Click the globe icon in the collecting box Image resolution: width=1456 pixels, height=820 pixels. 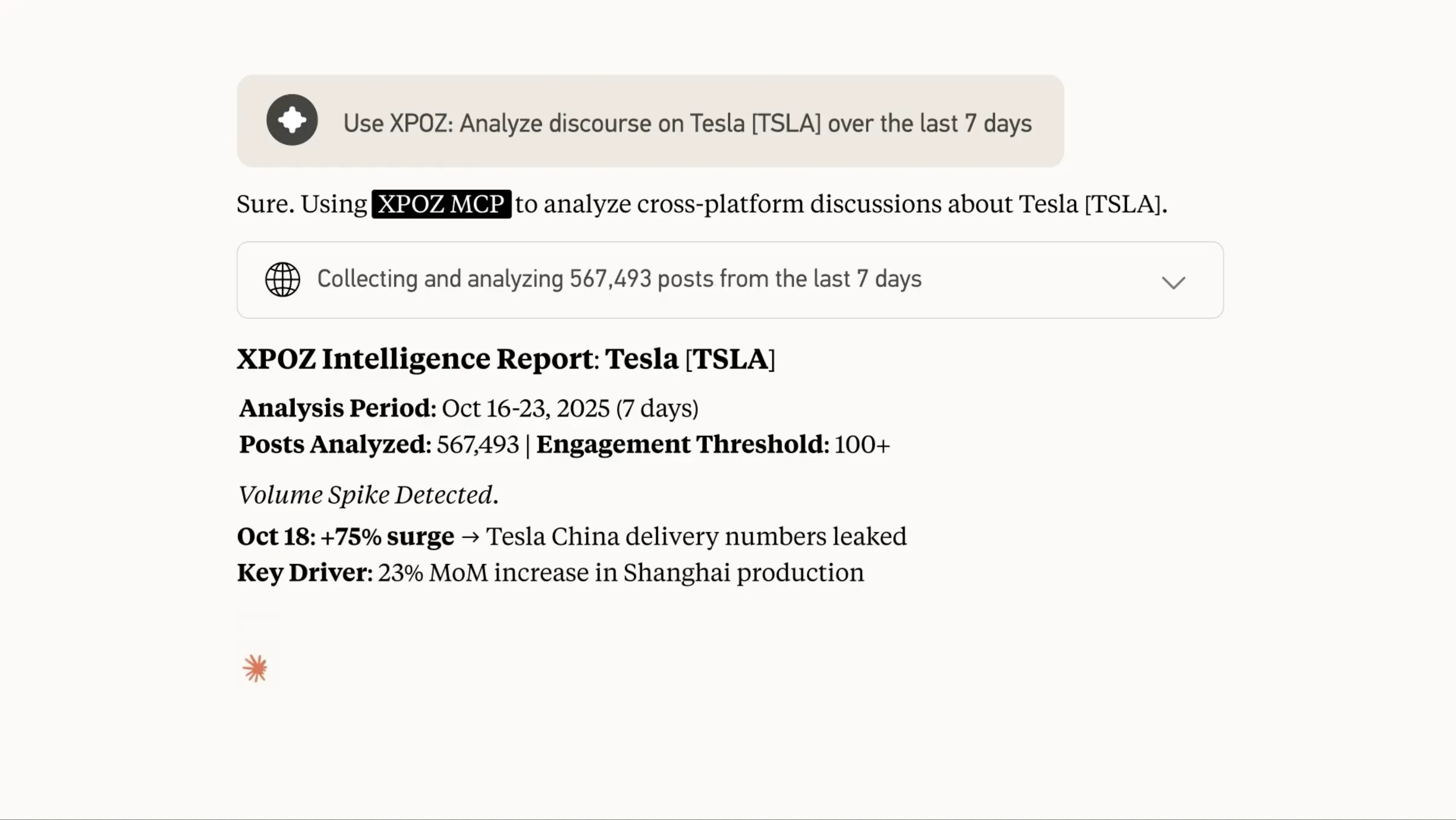tap(283, 280)
